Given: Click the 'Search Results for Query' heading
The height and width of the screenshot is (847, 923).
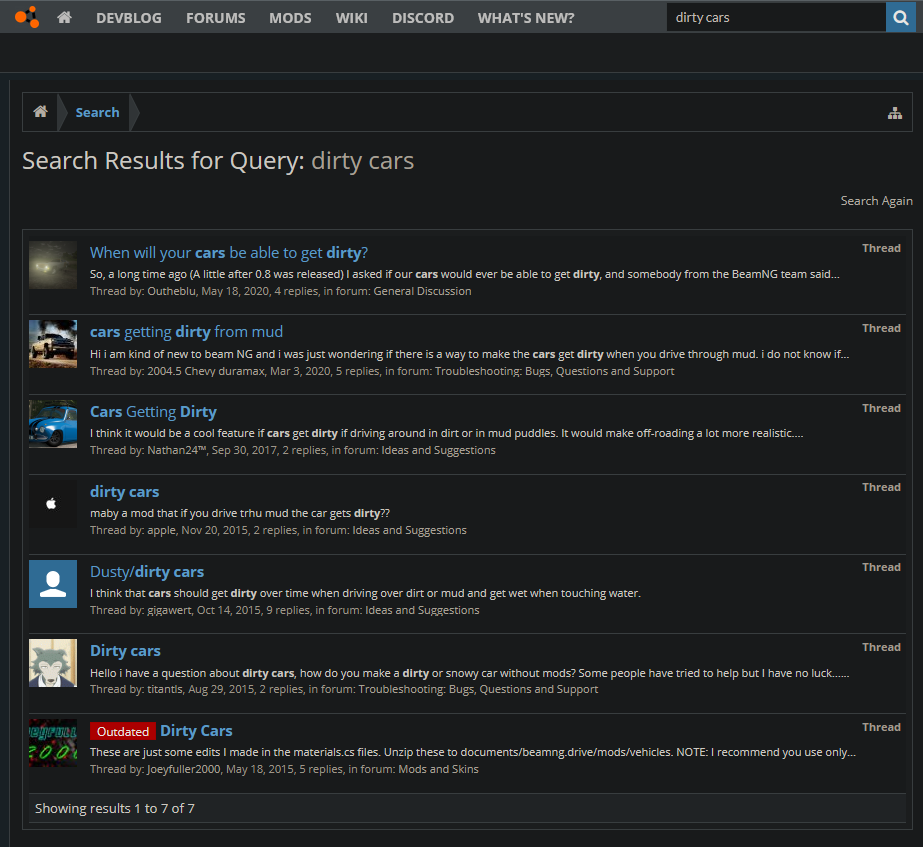Looking at the screenshot, I should click(x=218, y=161).
